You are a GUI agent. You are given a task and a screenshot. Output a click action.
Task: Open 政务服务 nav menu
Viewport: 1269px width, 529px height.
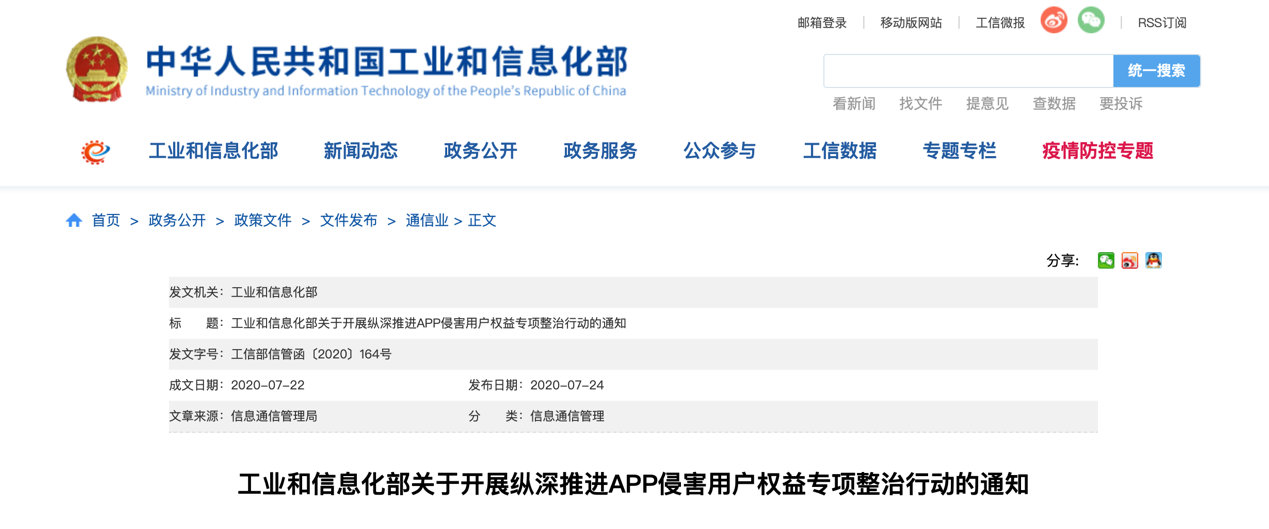coord(600,151)
